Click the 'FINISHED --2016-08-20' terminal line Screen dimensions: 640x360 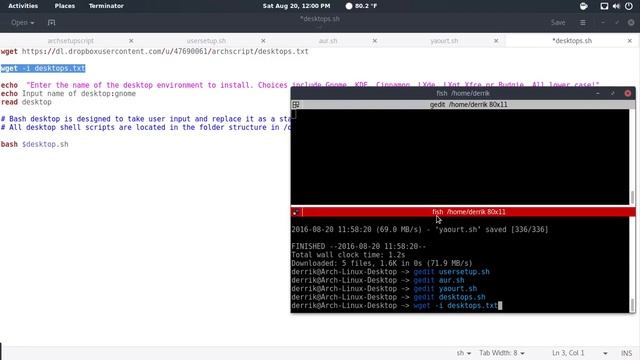tap(358, 247)
